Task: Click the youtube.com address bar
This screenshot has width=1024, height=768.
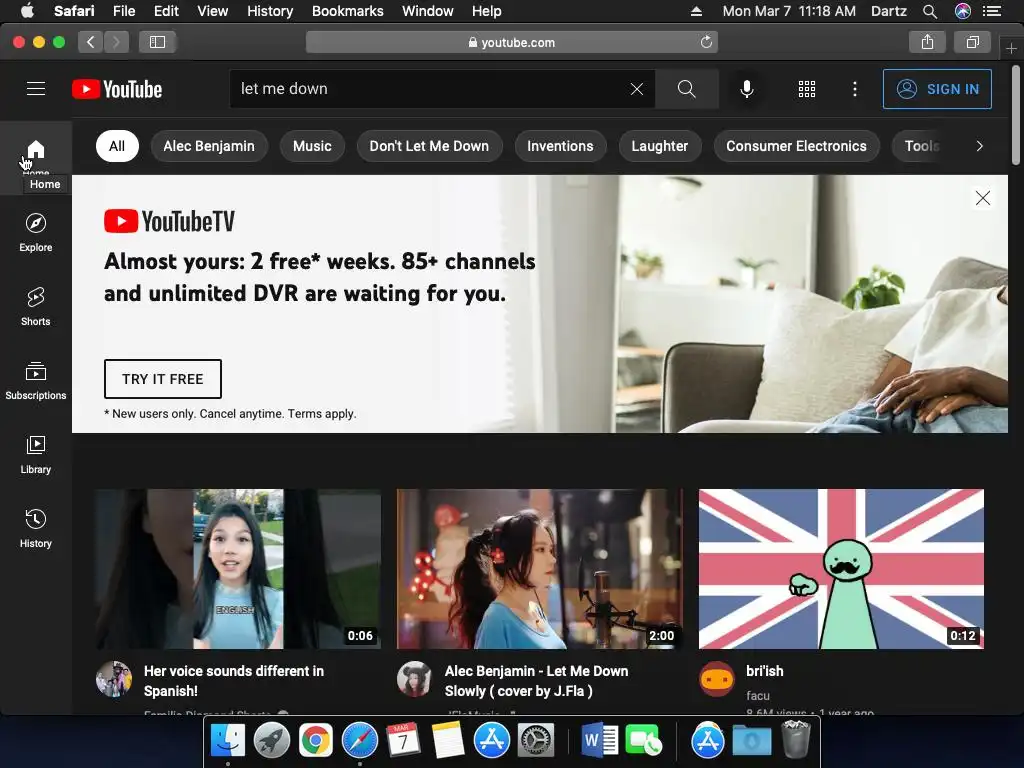Action: [x=511, y=42]
